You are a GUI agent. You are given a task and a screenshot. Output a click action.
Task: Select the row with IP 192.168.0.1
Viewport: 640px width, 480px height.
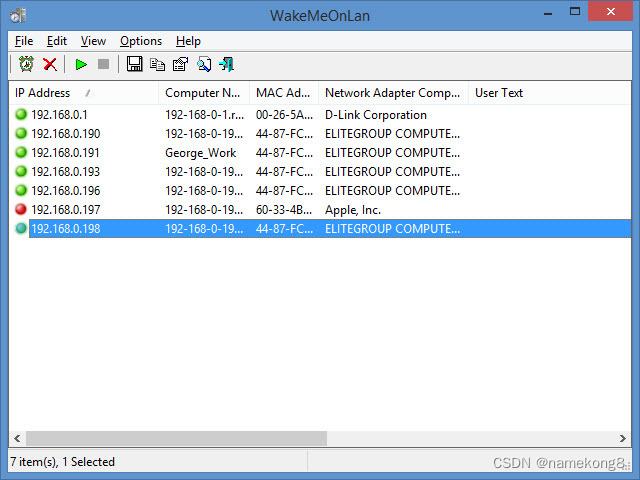pyautogui.click(x=320, y=115)
